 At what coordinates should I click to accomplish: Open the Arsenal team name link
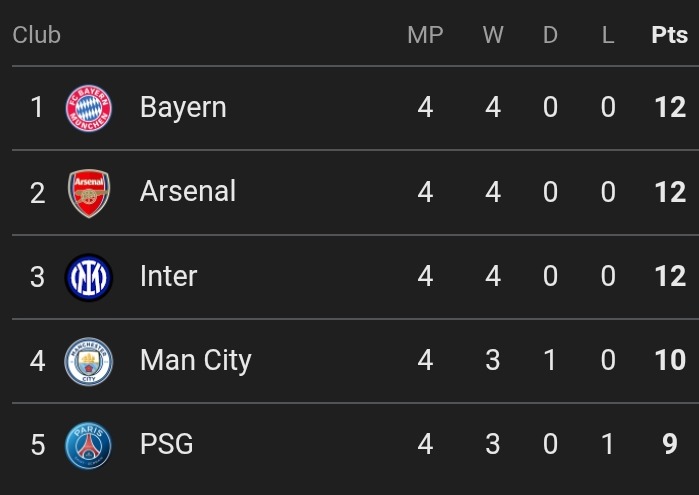[188, 191]
